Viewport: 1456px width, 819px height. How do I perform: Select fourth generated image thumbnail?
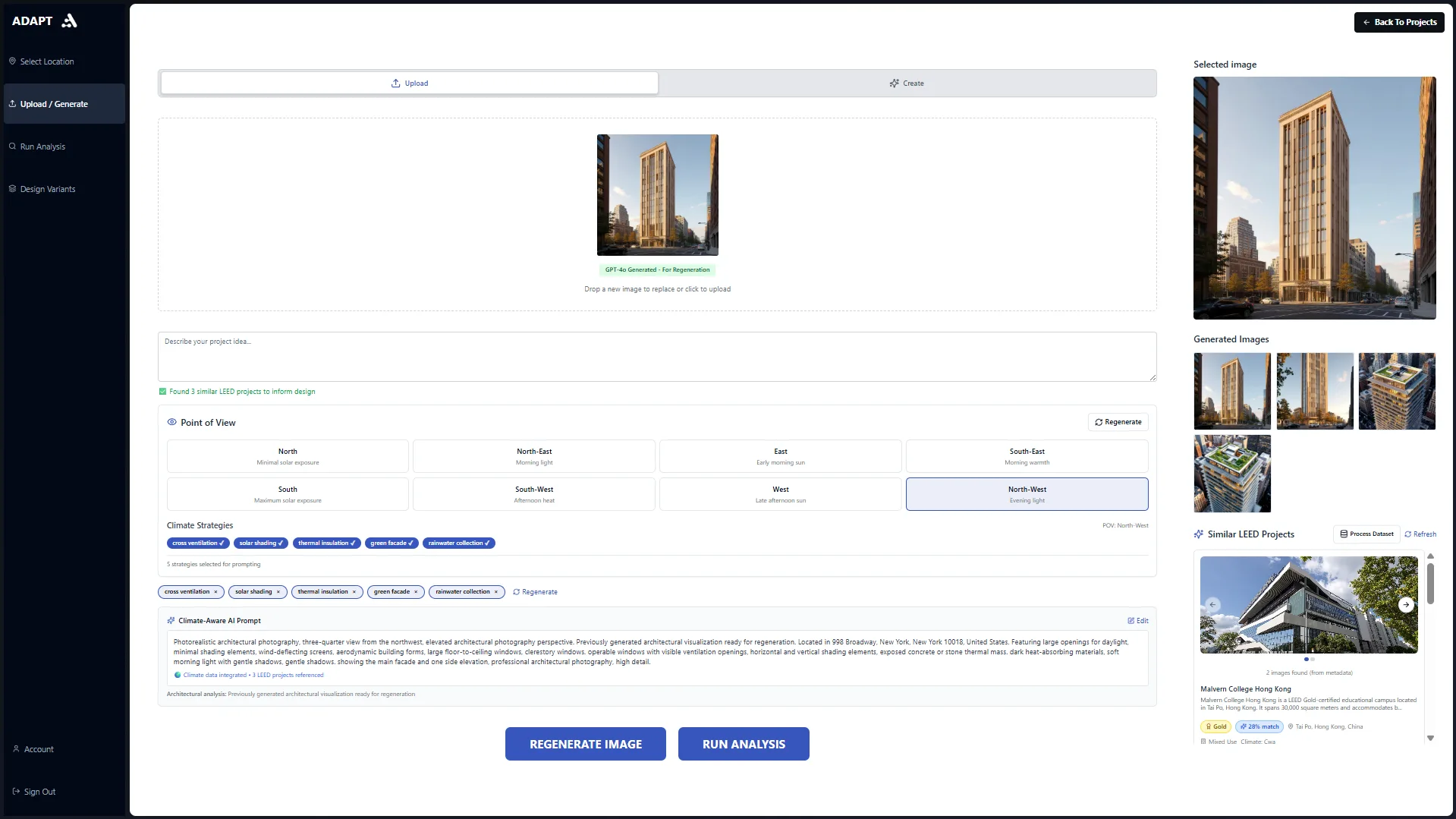1231,474
